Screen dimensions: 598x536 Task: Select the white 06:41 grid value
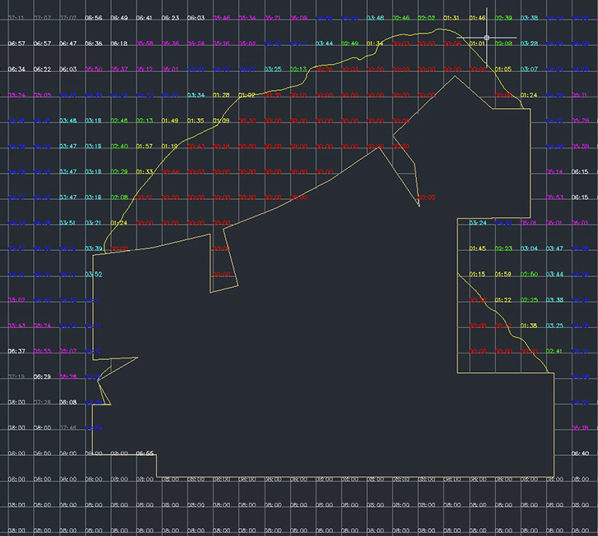(x=145, y=18)
